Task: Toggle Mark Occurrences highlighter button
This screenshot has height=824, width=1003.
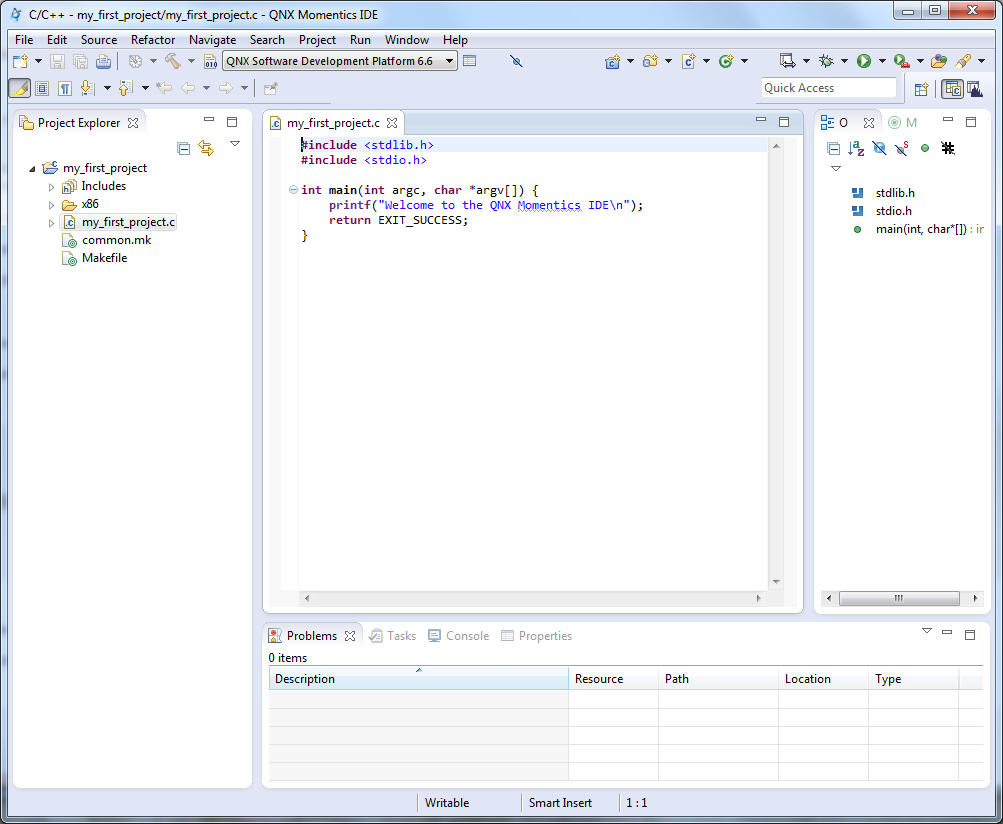Action: coord(20,88)
